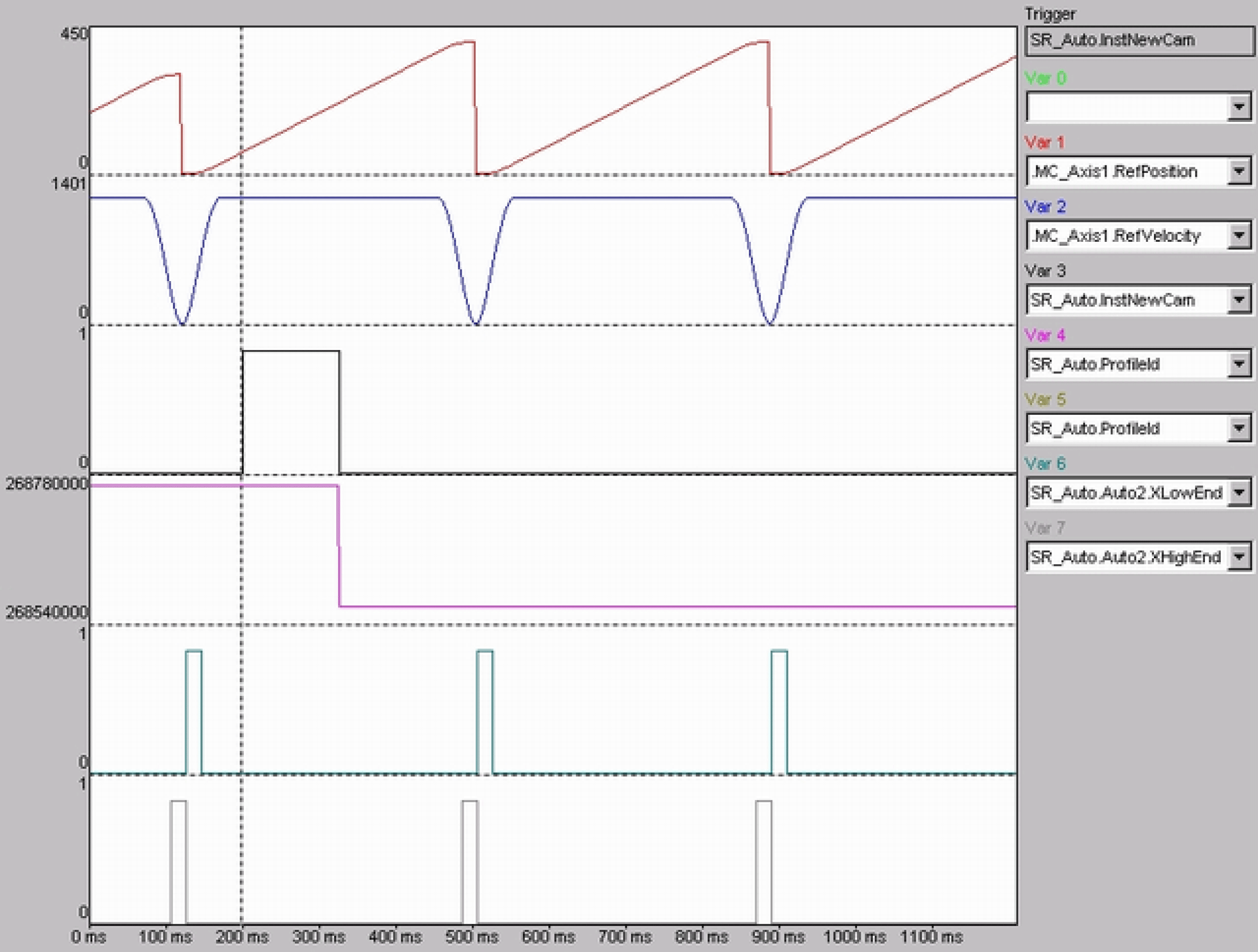
Task: Open the Var 3 InstNewCam dropdown arrow
Action: click(1239, 299)
